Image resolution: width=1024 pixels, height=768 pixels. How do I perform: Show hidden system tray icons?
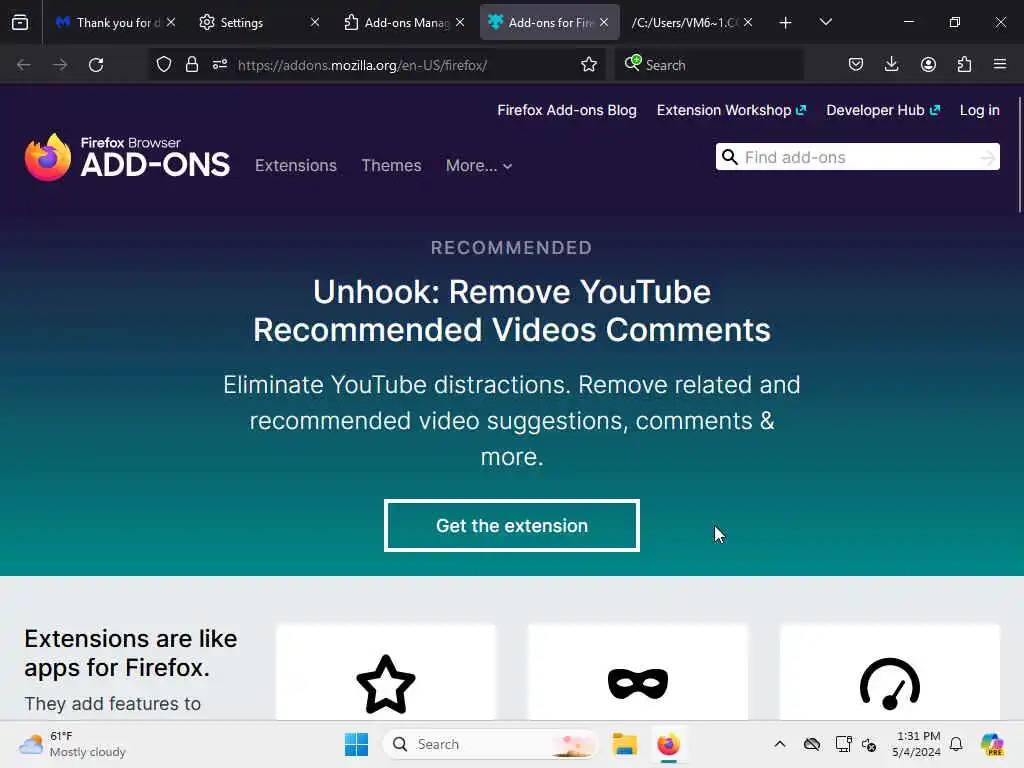[780, 744]
